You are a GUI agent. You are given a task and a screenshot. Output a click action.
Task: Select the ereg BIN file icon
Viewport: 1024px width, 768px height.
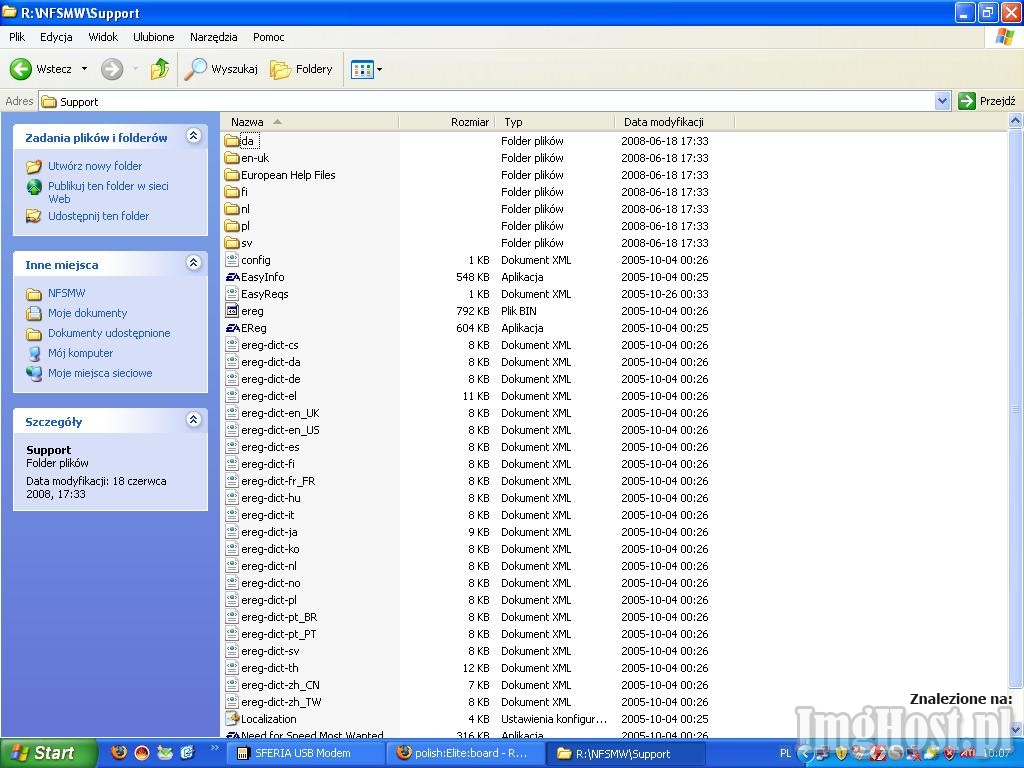tap(232, 311)
